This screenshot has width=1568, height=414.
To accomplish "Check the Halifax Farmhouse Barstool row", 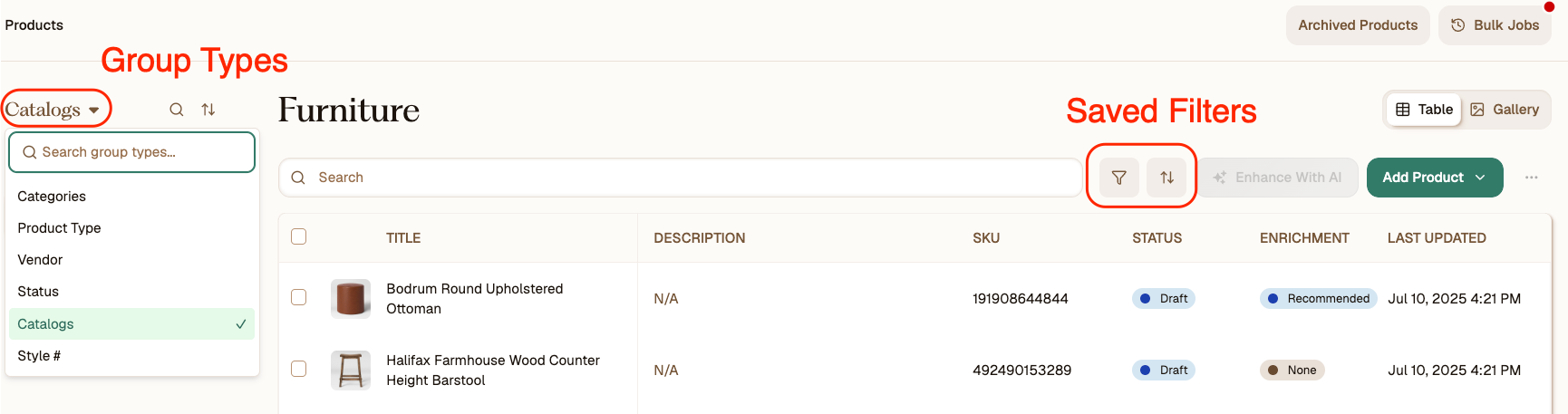I will 299,369.
